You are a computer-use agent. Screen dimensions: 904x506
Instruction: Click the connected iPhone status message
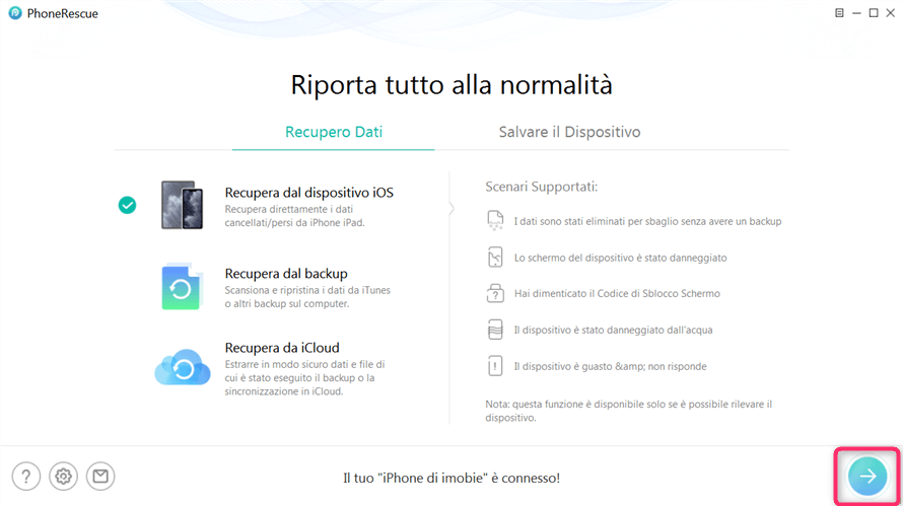click(x=451, y=478)
